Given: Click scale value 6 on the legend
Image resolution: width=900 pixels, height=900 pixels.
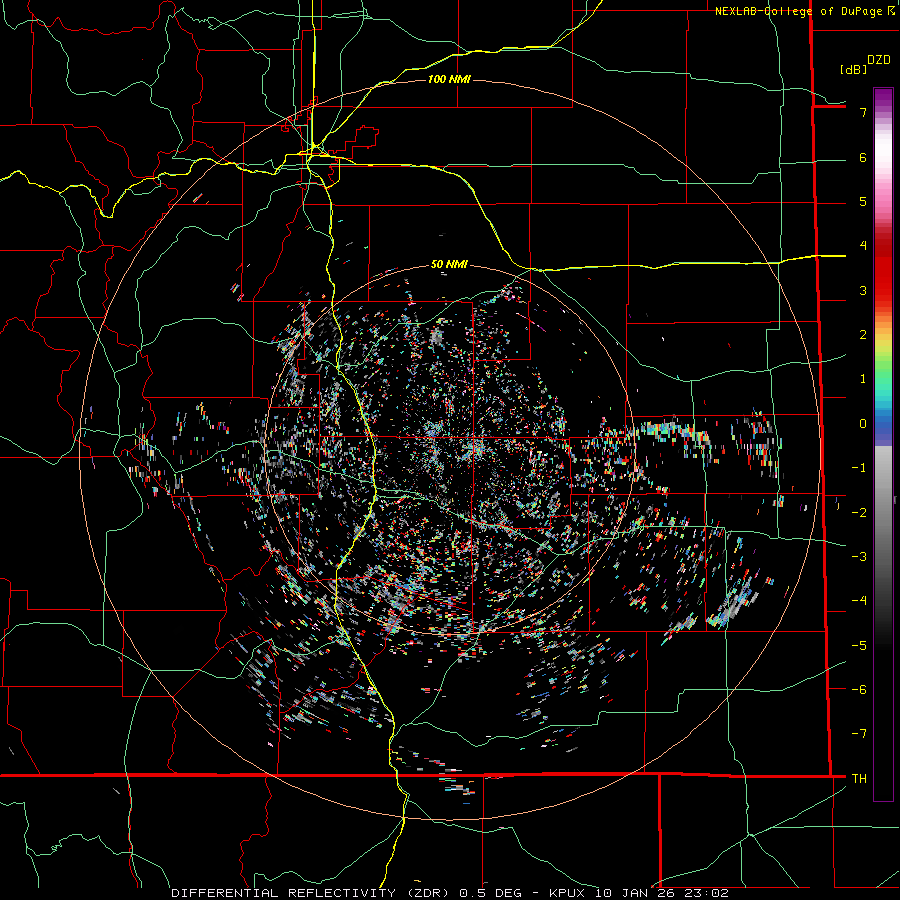Looking at the screenshot, I should point(863,157).
